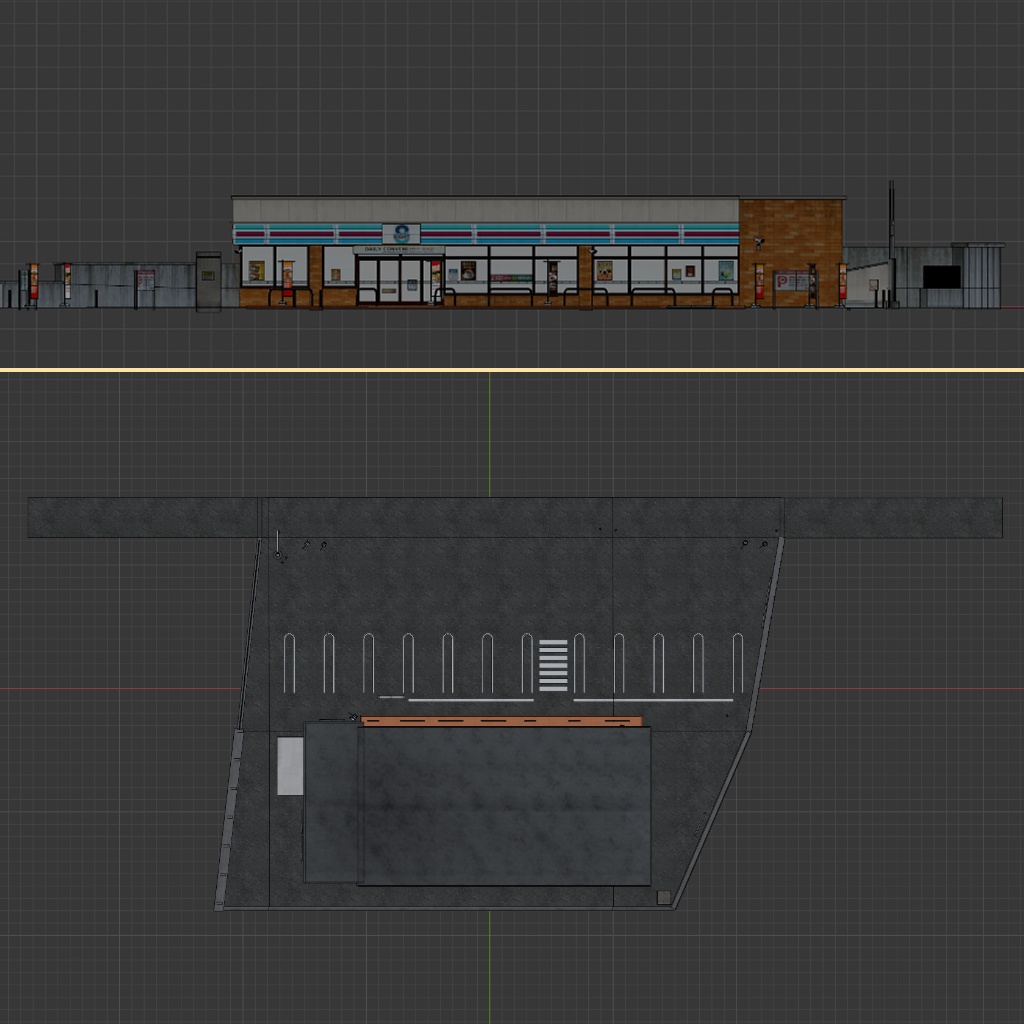The image size is (1024, 1024).
Task: Click the leftmost parking space line marker
Action: (x=289, y=663)
